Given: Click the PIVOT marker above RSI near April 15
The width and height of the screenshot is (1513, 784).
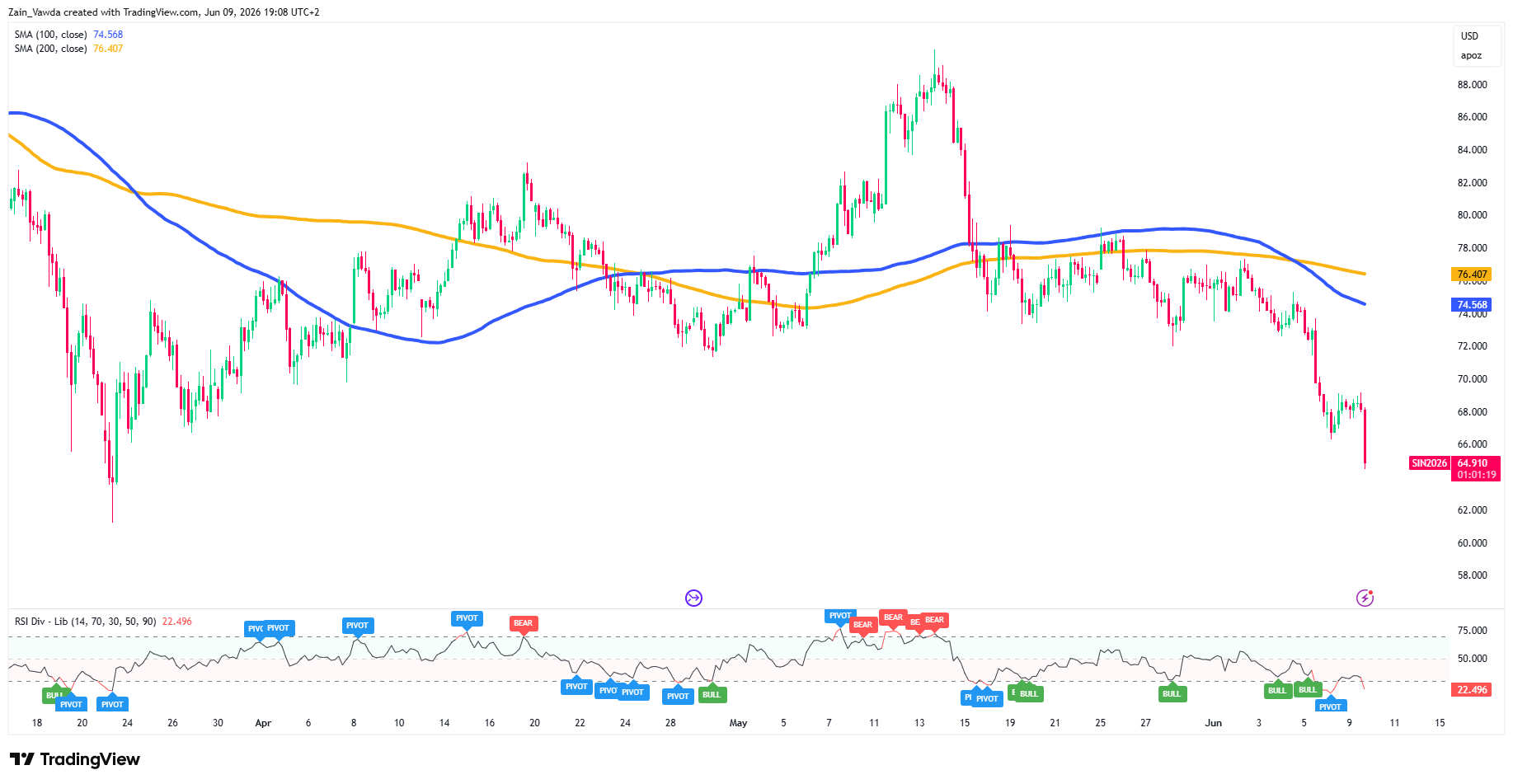Looking at the screenshot, I should [467, 618].
